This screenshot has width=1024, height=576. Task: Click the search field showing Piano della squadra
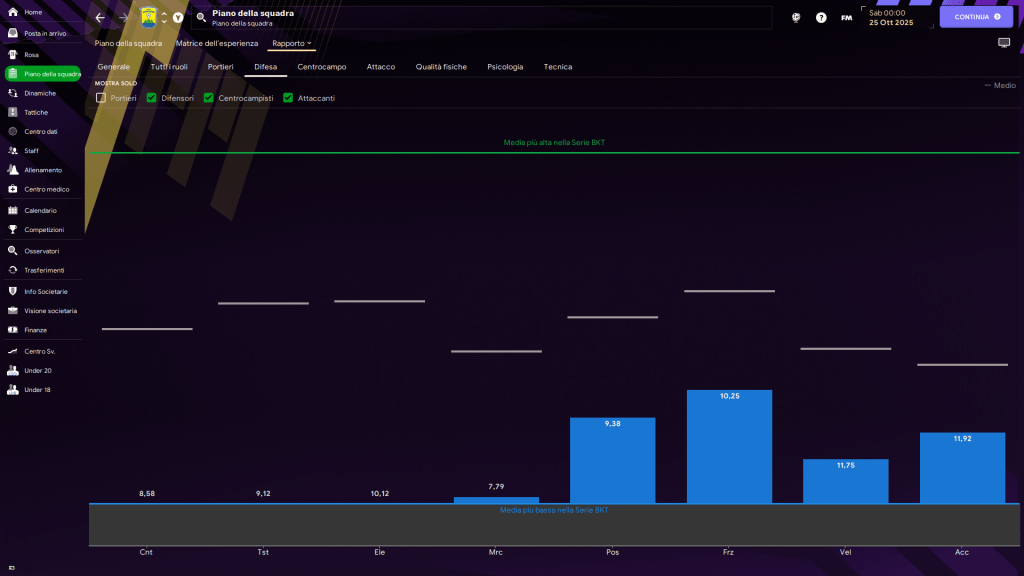click(x=480, y=18)
